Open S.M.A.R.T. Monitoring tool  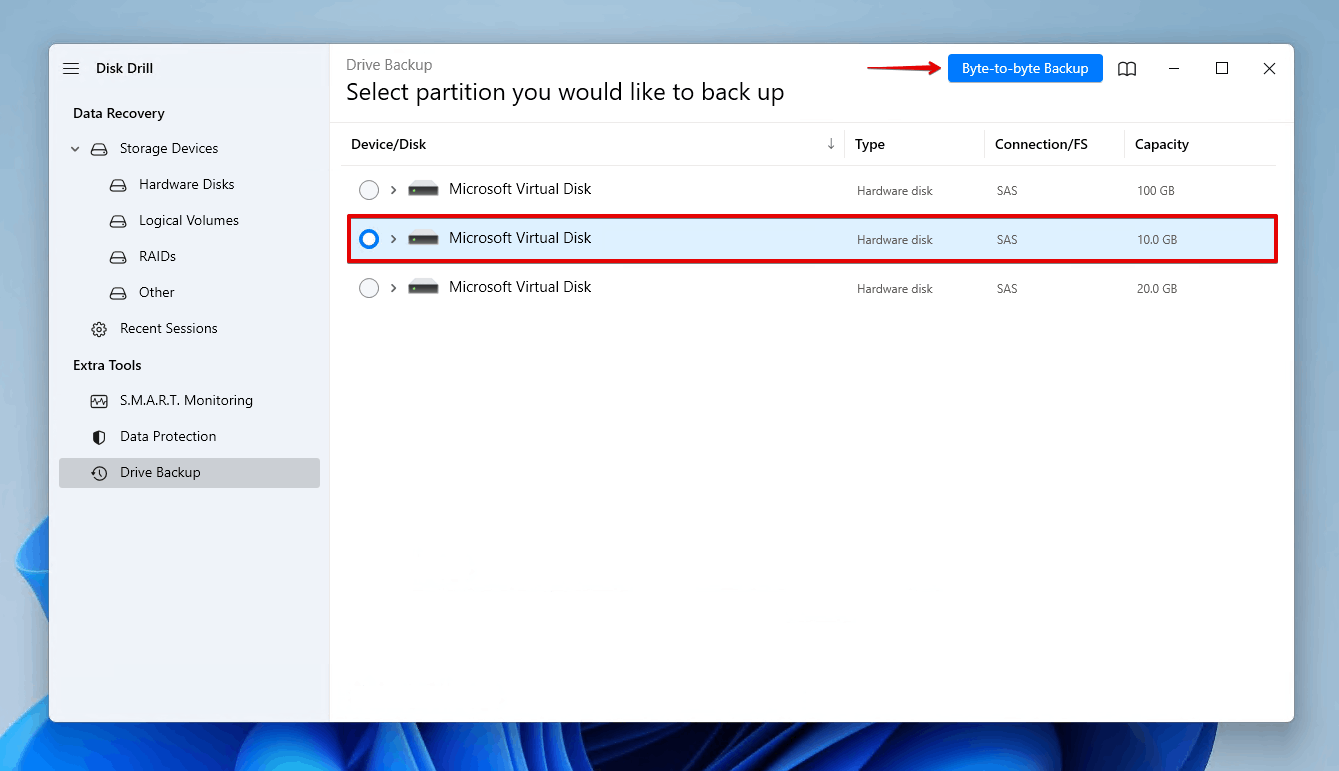[x=186, y=400]
